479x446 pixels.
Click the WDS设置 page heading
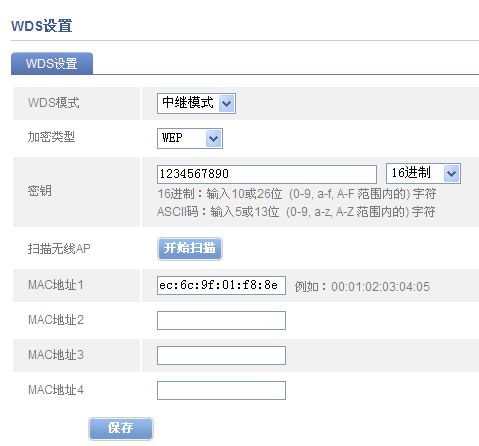pyautogui.click(x=42, y=26)
